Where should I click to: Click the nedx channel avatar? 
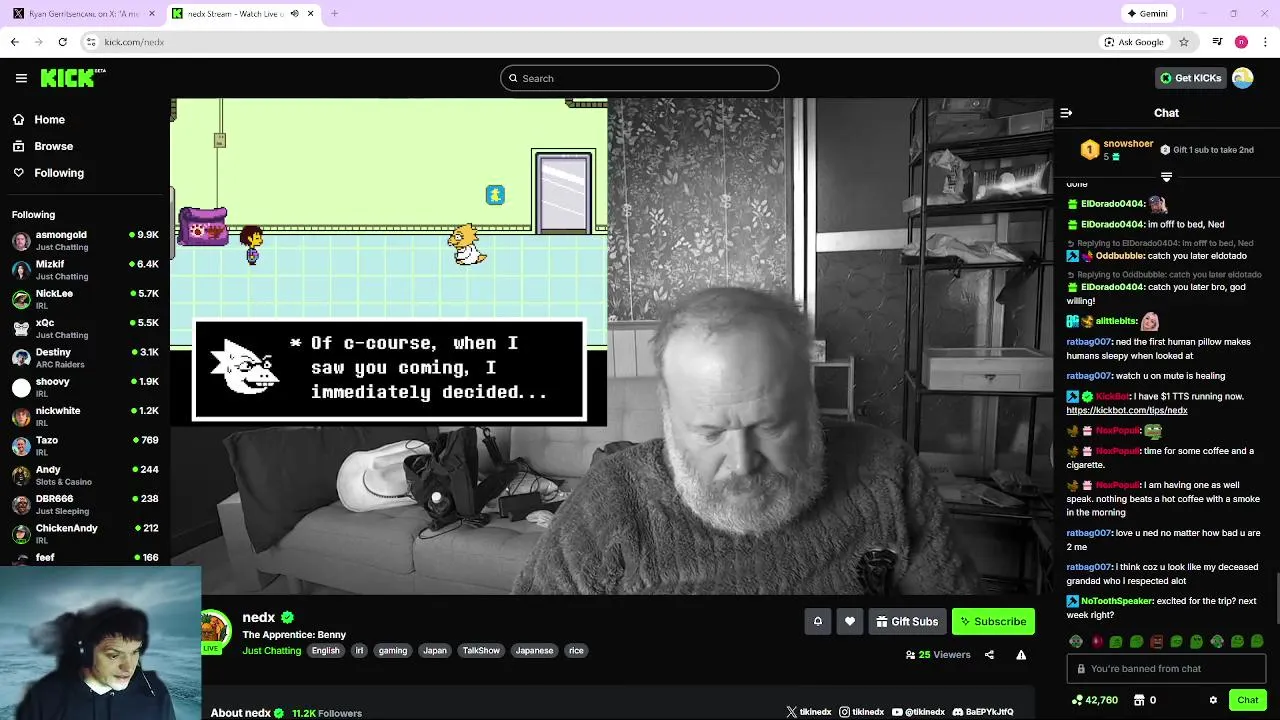coord(213,630)
